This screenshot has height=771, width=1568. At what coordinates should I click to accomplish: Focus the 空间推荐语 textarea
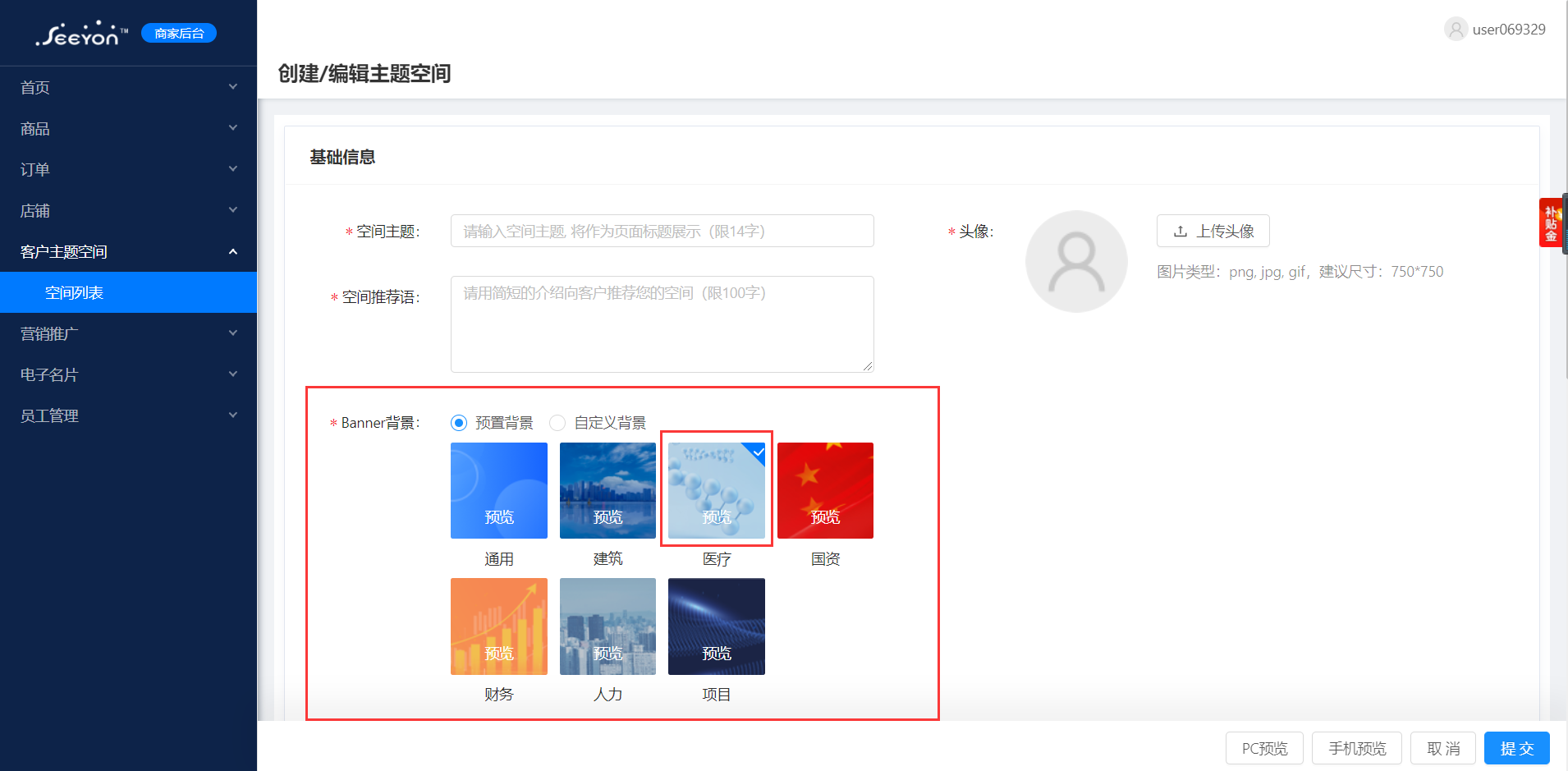coord(663,324)
